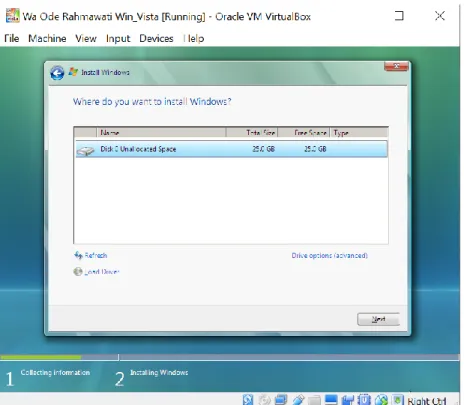The width and height of the screenshot is (464, 405).
Task: Click the mouse integration status icon
Action: click(x=381, y=400)
